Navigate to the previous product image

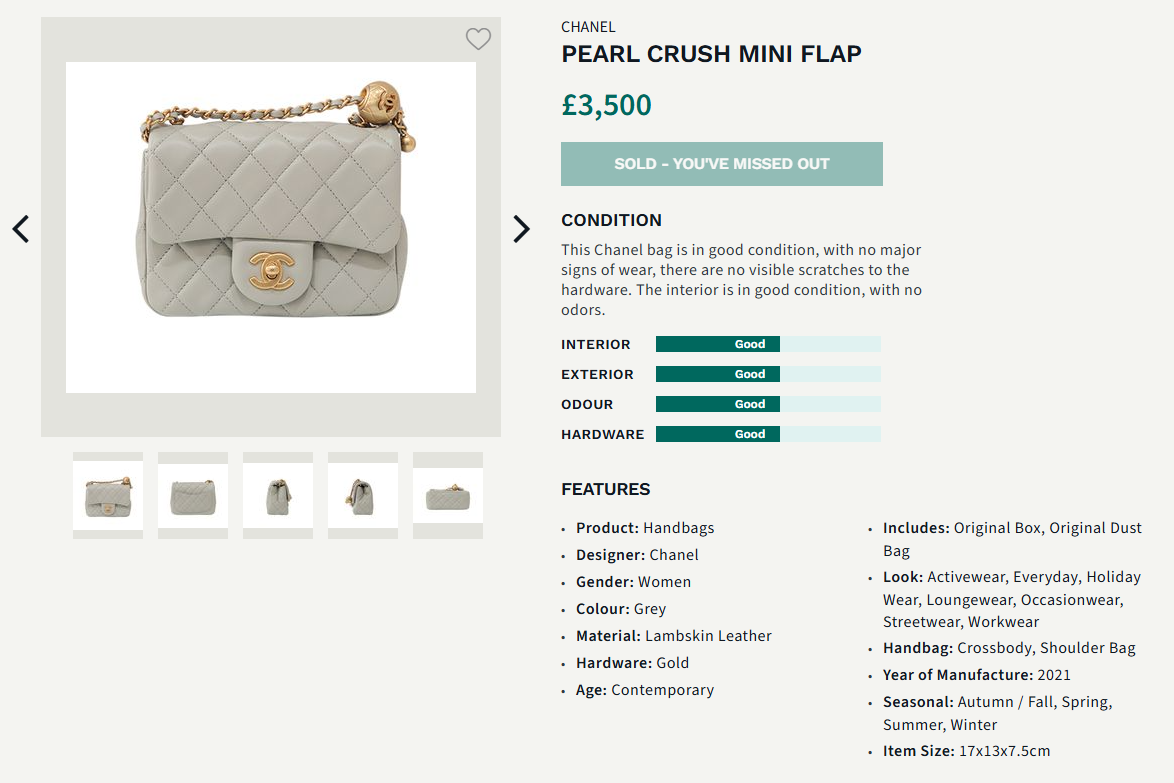pyautogui.click(x=20, y=228)
